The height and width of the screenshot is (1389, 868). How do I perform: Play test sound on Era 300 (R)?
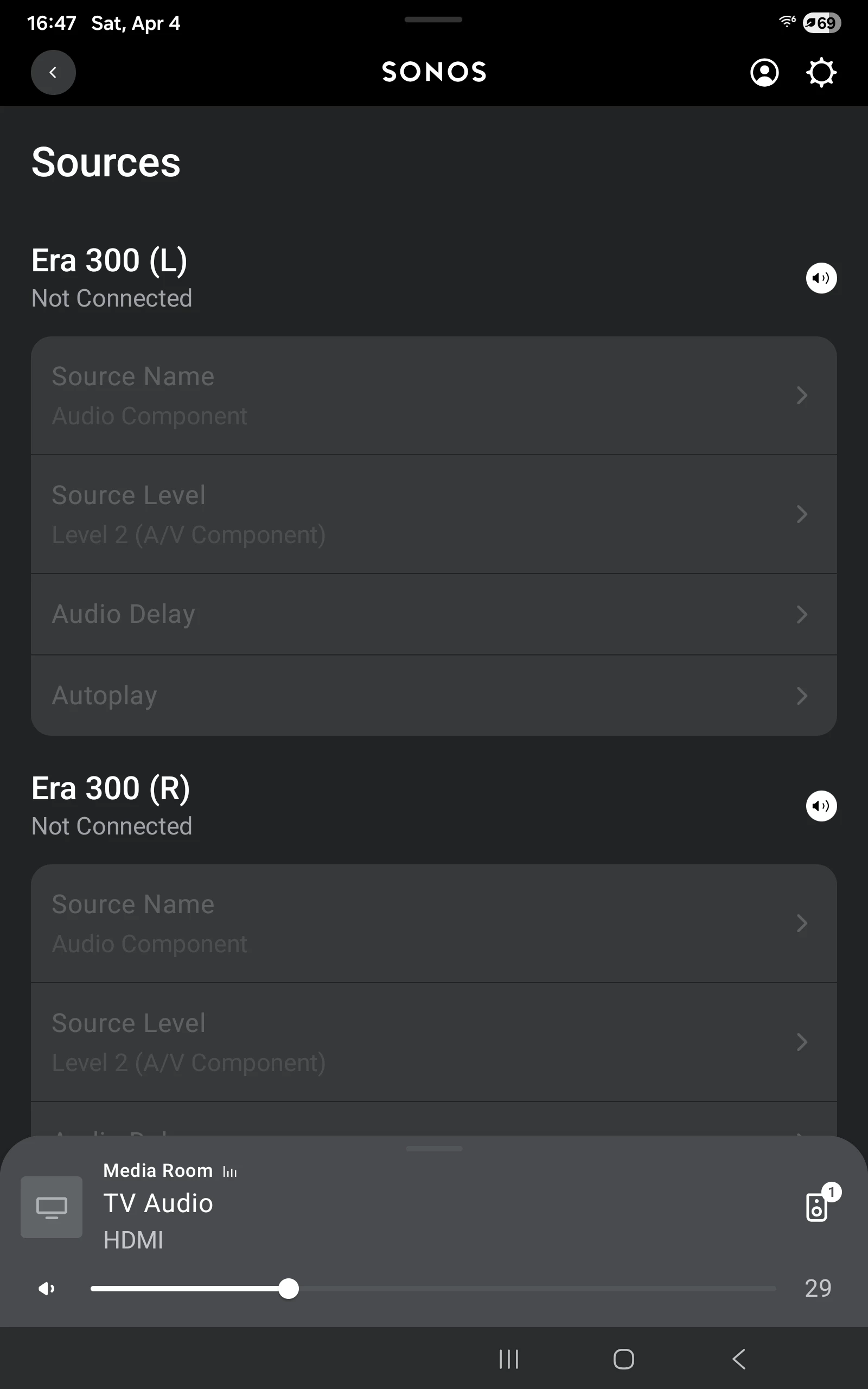coord(821,806)
